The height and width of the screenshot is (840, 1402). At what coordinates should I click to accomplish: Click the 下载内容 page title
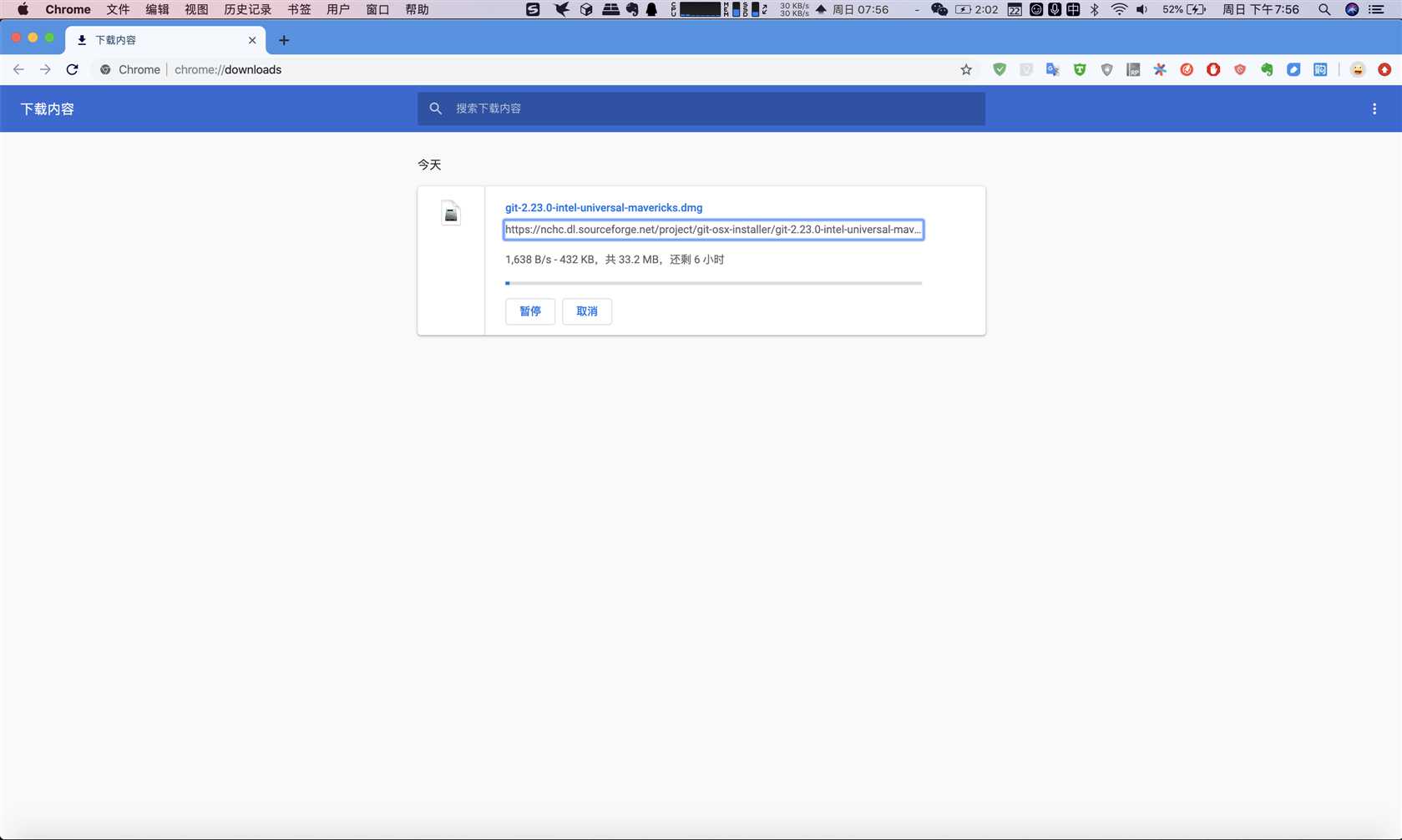pyautogui.click(x=48, y=109)
